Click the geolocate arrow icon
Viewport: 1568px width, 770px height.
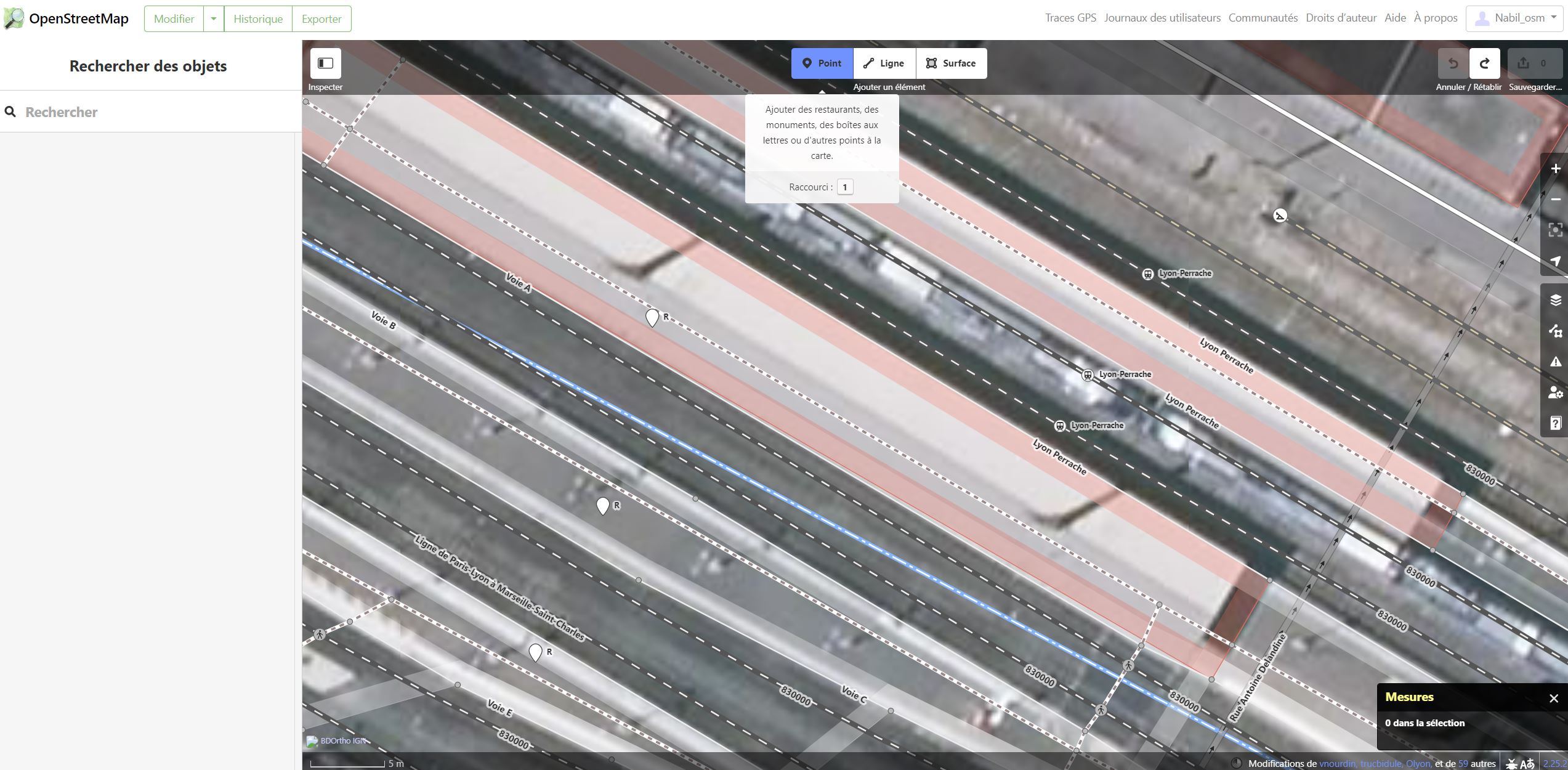1555,261
